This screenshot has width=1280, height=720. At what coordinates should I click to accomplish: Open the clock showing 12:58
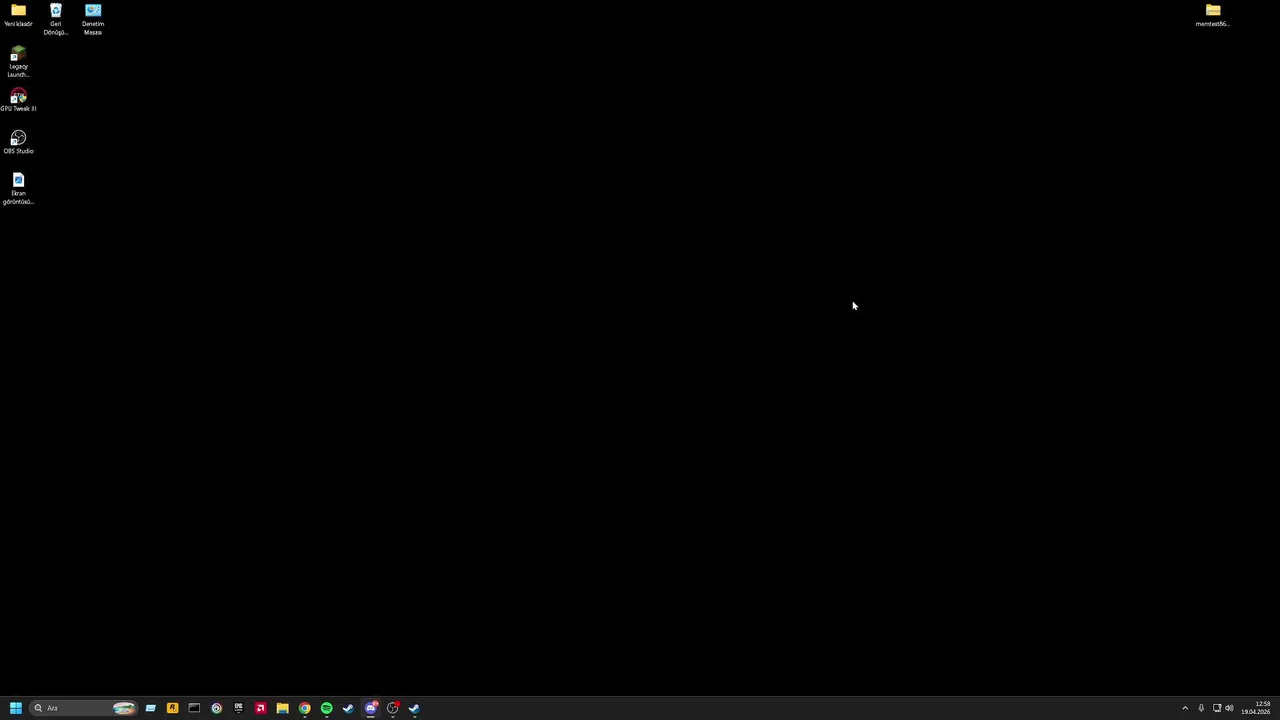[1256, 708]
